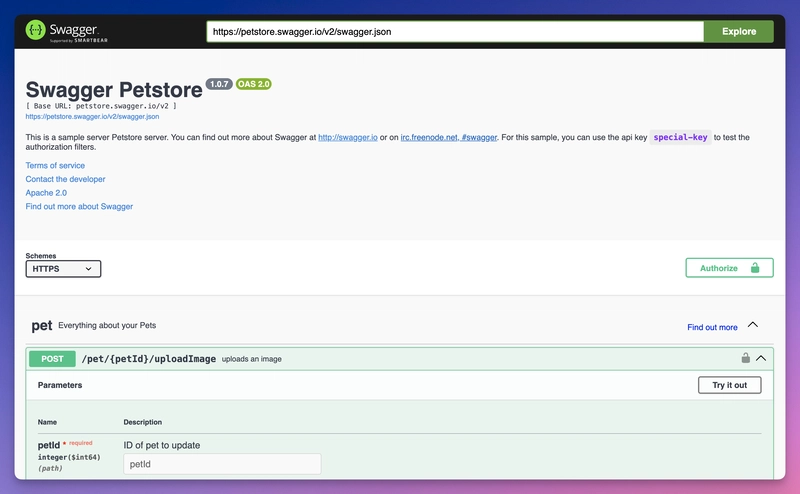Click the Description column header
Viewport: 800px width, 494px height.
pyautogui.click(x=142, y=422)
